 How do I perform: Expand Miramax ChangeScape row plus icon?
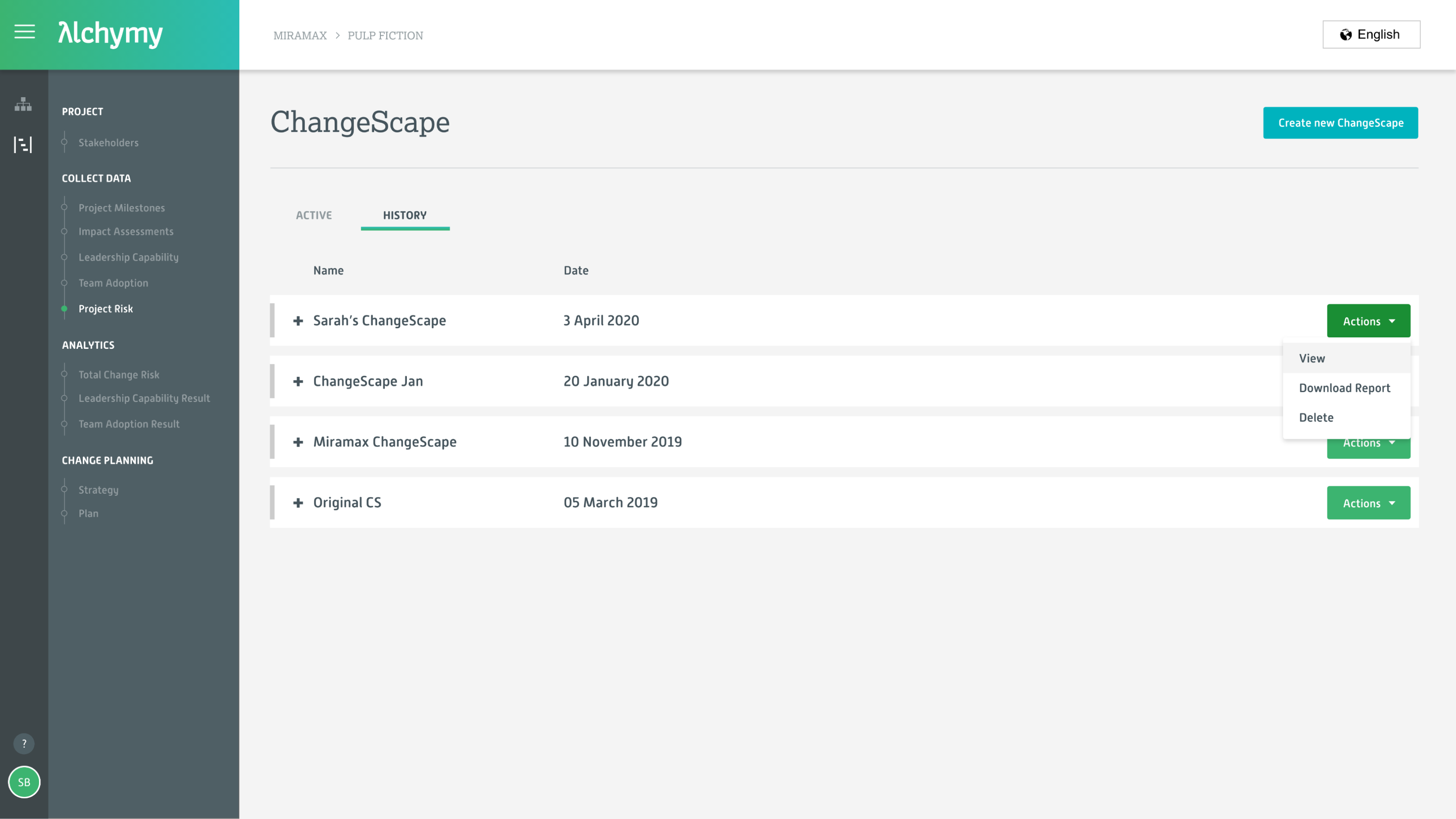pos(298,442)
